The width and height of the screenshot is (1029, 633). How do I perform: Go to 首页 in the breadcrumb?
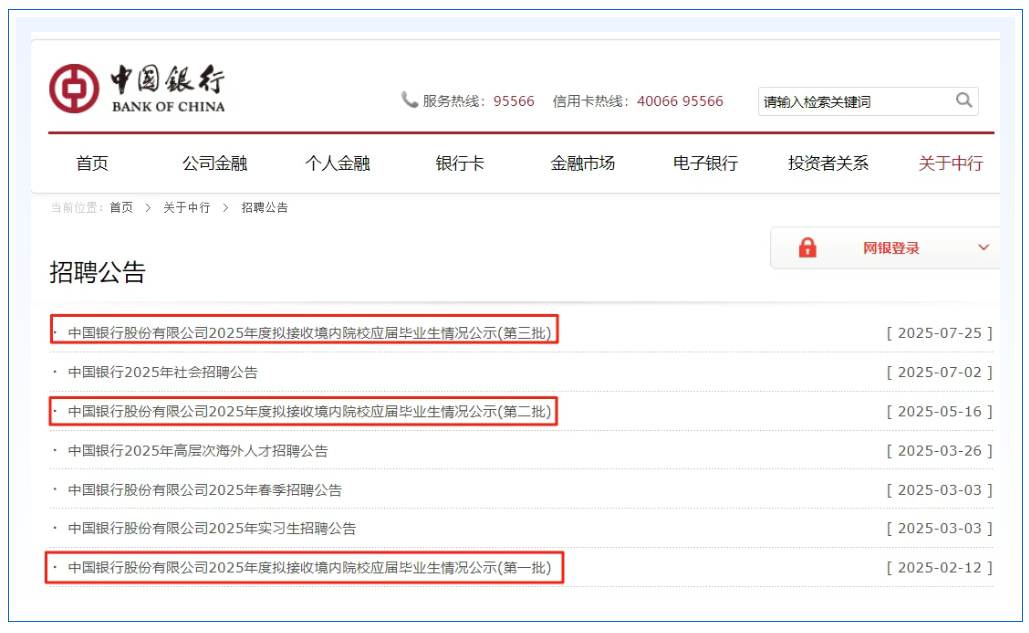pyautogui.click(x=121, y=208)
